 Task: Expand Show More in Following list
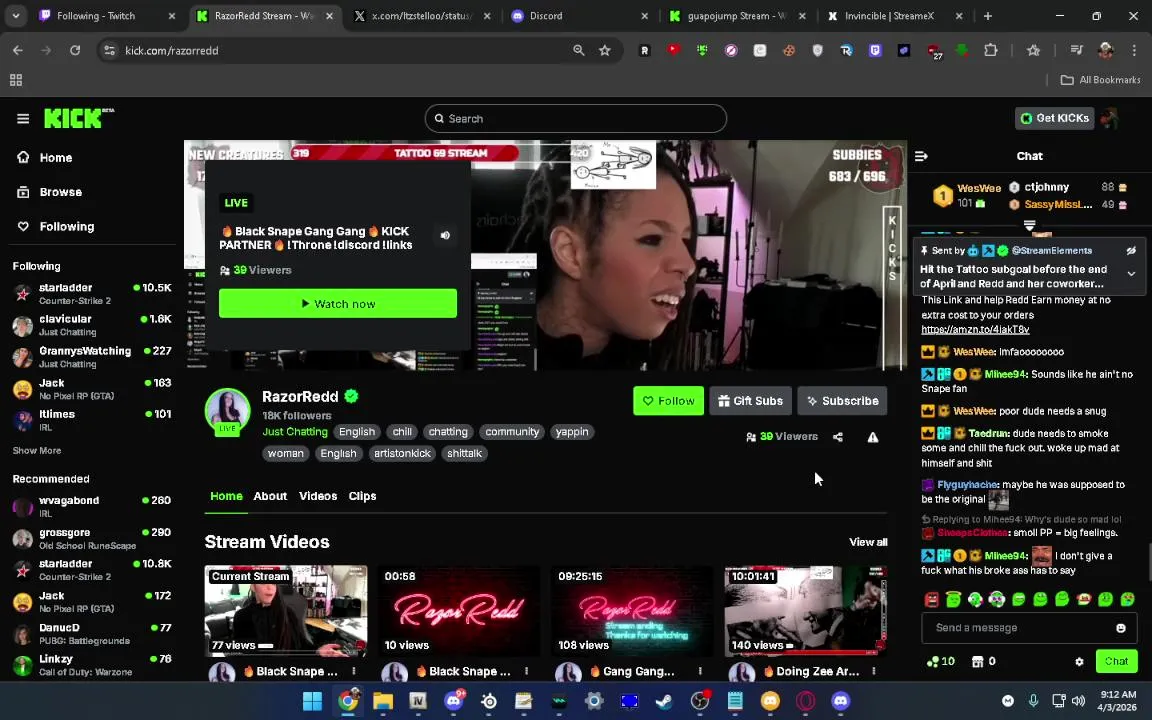click(x=37, y=450)
